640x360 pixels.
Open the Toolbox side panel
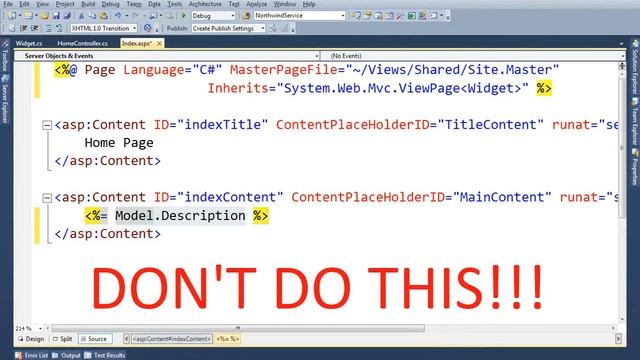click(x=5, y=56)
